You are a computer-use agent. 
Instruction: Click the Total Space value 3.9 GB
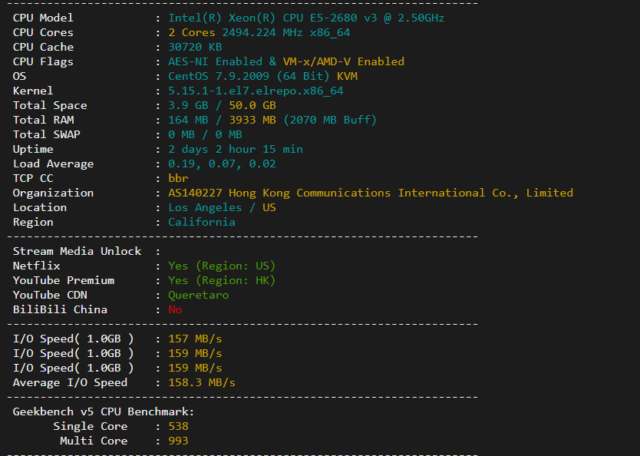[187, 105]
